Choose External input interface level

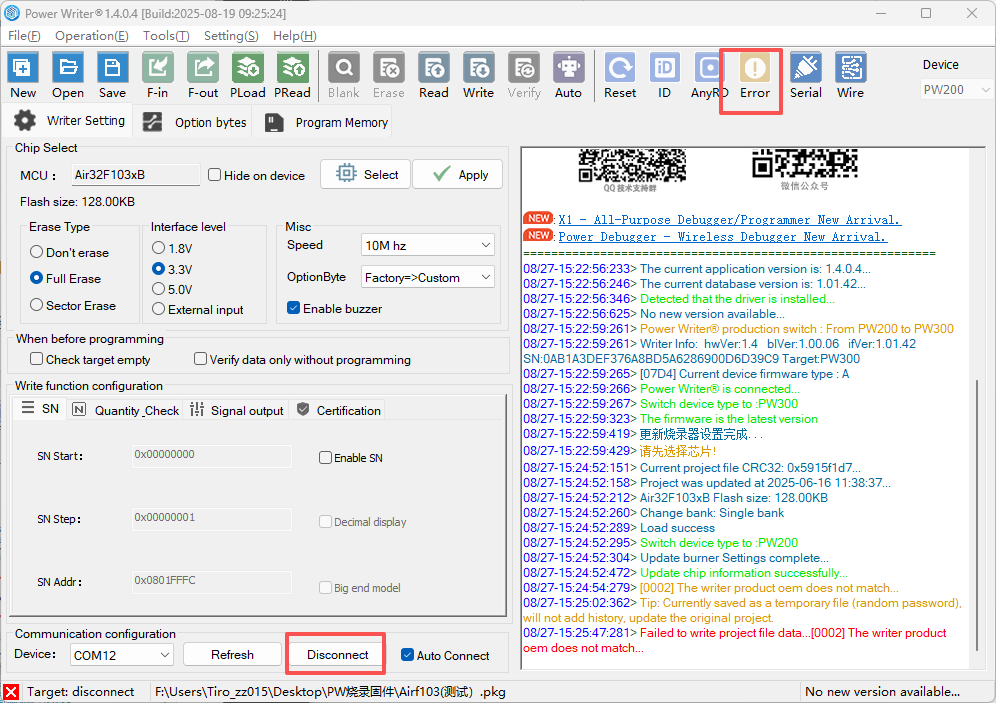coord(159,309)
